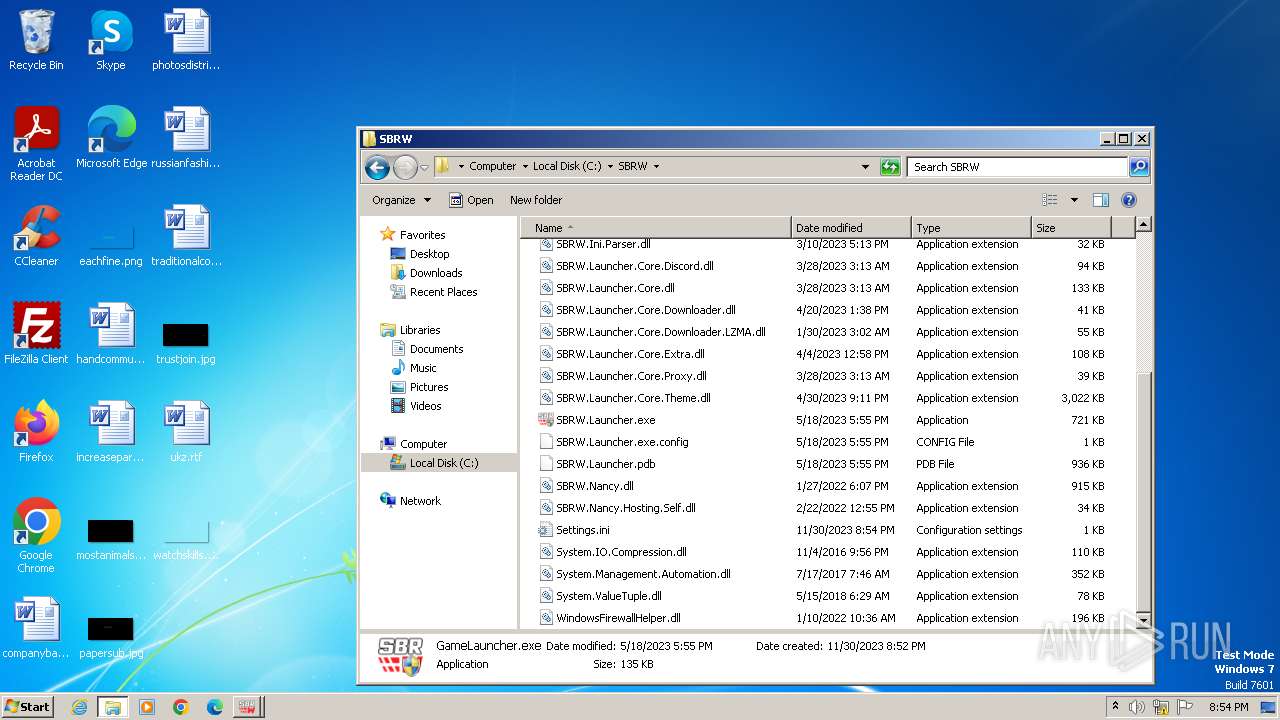Screen dimensions: 1280x720
Task: Expand the address bar history dropdown
Action: [x=865, y=167]
